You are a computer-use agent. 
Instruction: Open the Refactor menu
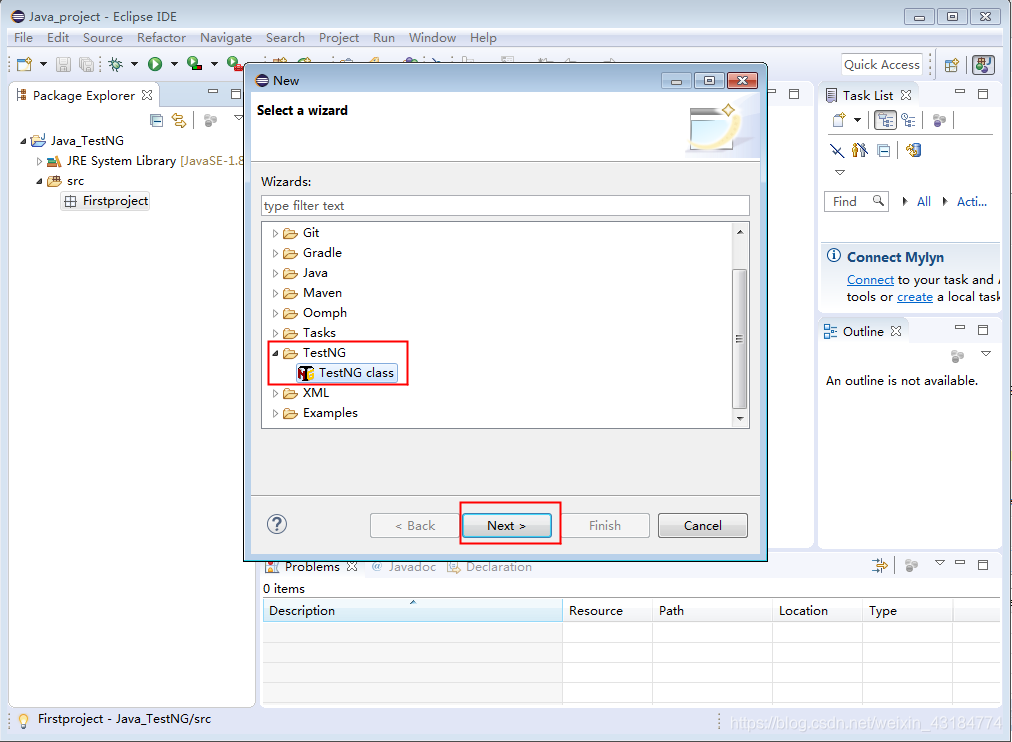(x=161, y=37)
